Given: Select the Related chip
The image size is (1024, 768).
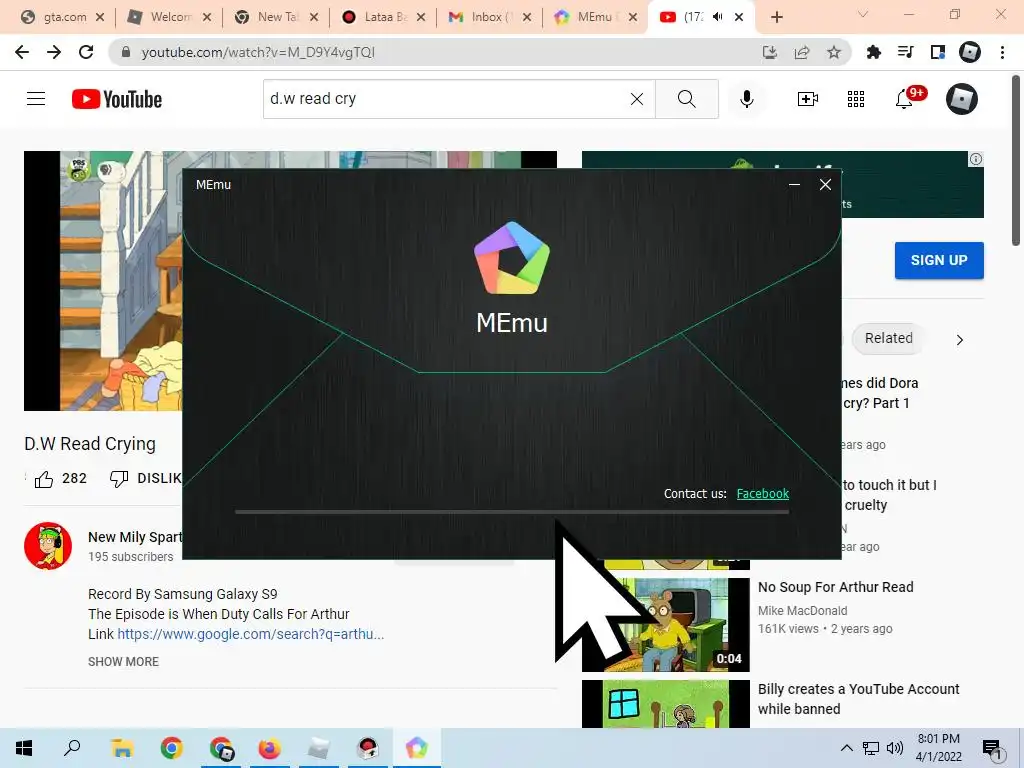Looking at the screenshot, I should (x=889, y=338).
